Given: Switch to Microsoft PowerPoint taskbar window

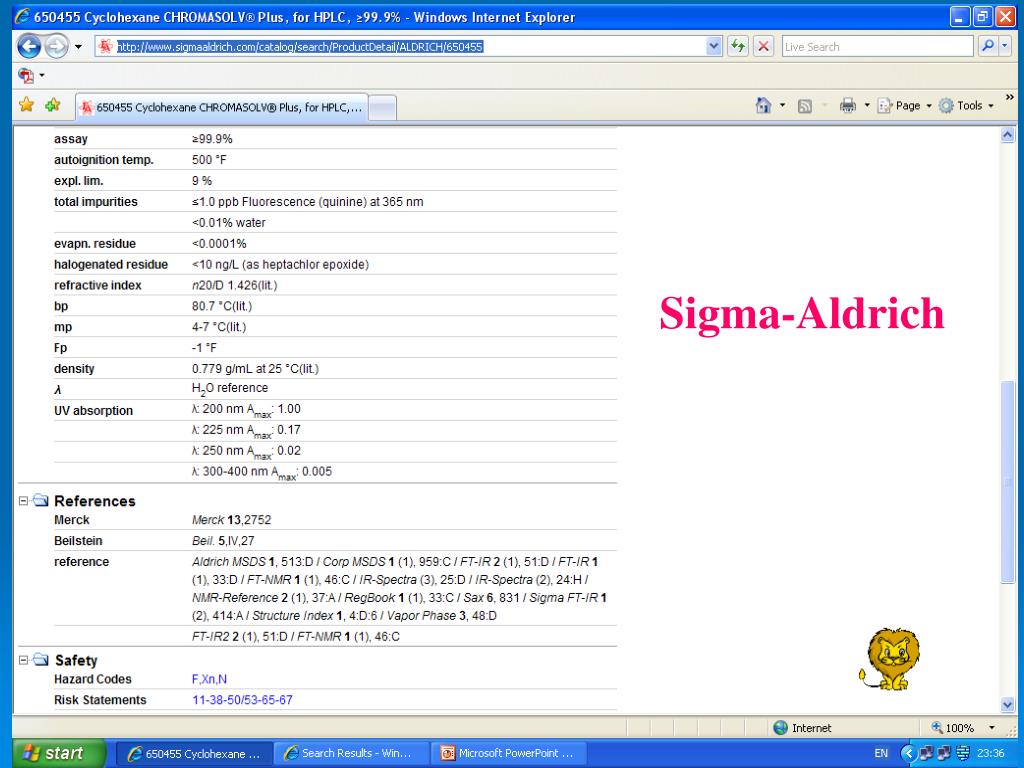Looking at the screenshot, I should tap(508, 754).
